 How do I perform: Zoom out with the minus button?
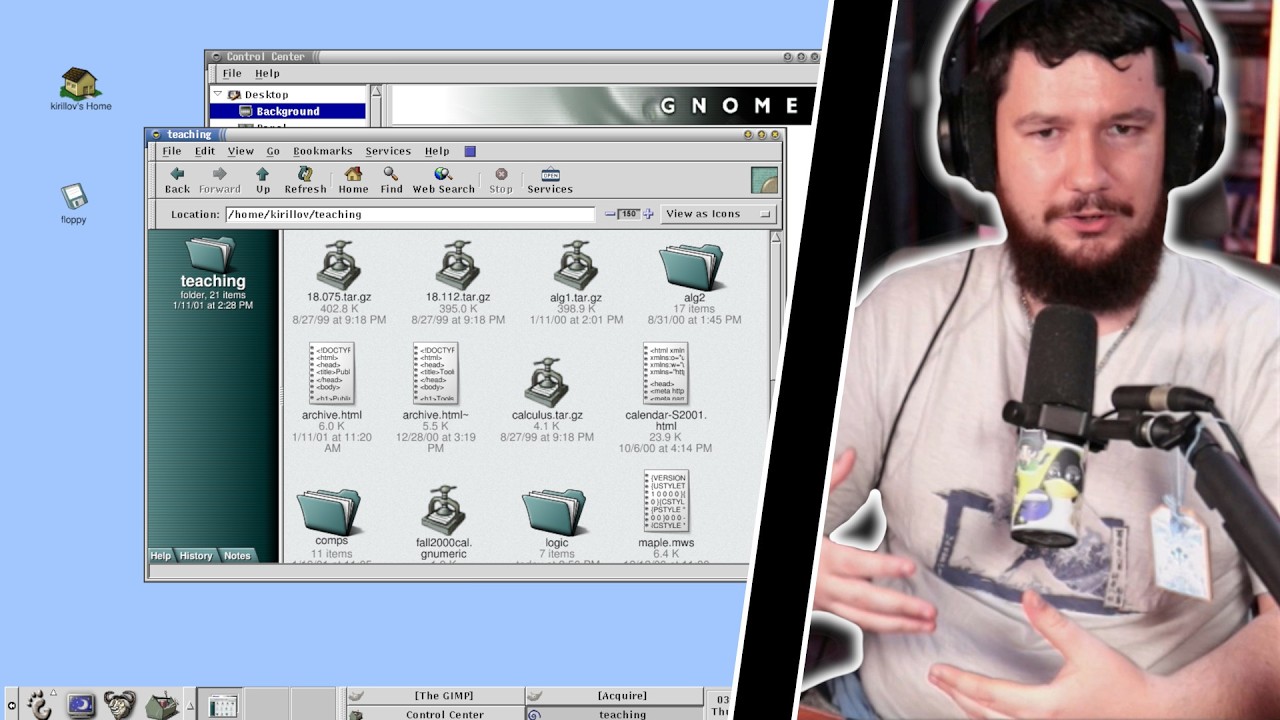610,214
